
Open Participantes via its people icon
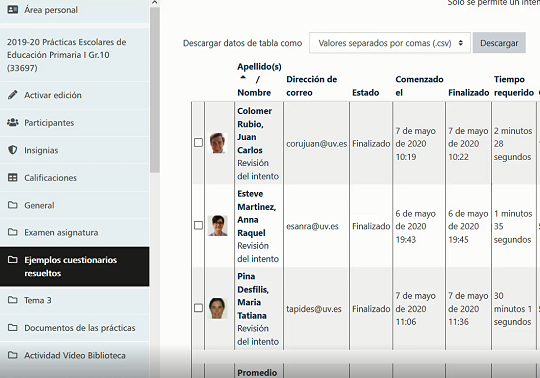(x=13, y=122)
